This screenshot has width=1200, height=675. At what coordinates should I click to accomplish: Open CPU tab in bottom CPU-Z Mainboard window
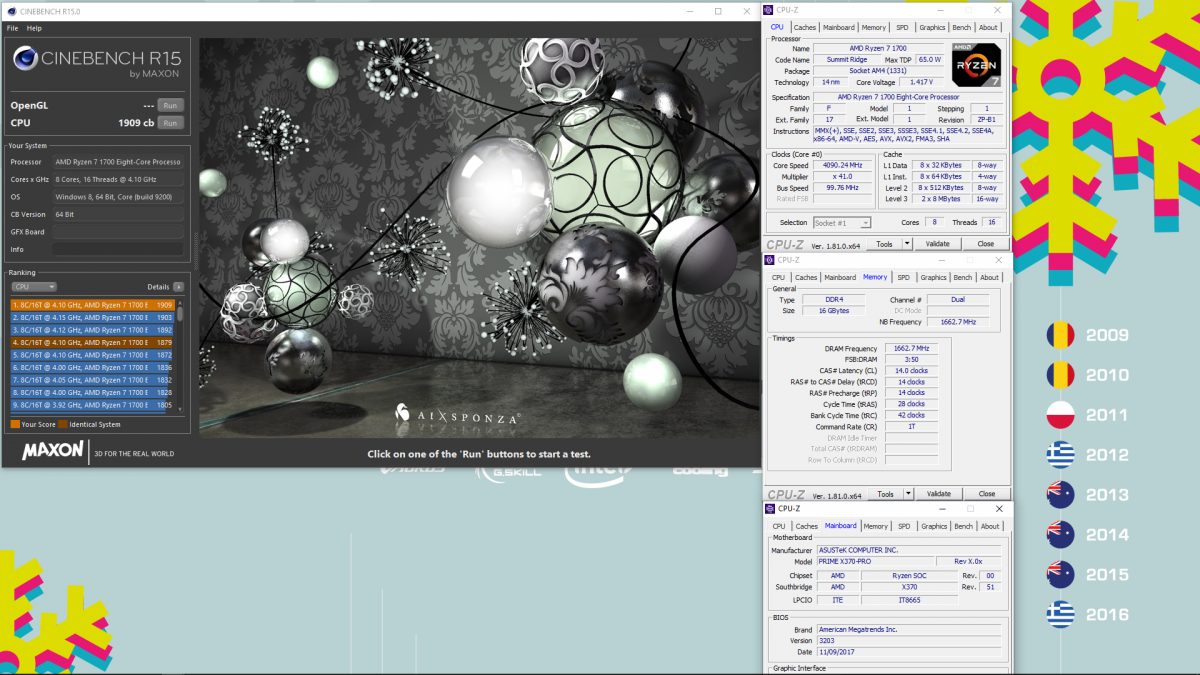[x=779, y=526]
